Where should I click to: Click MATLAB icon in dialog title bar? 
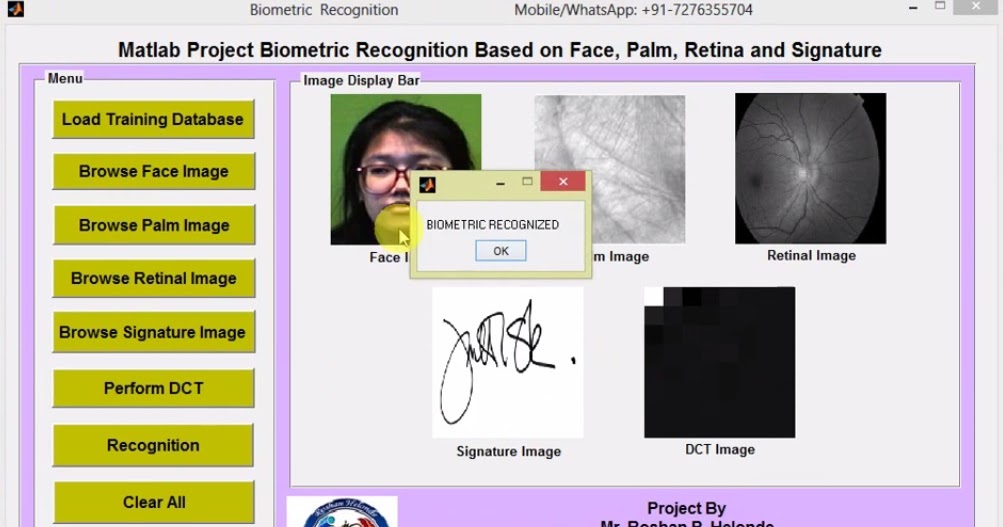pyautogui.click(x=427, y=185)
